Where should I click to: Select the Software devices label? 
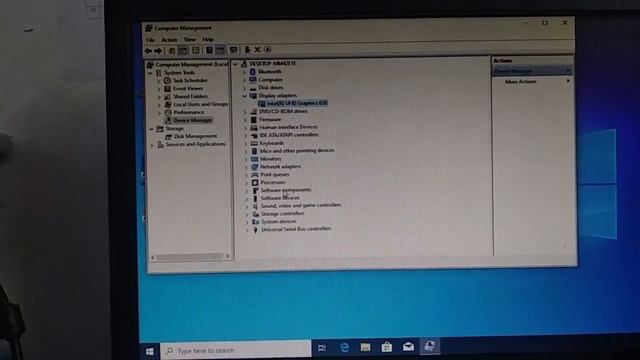point(280,198)
